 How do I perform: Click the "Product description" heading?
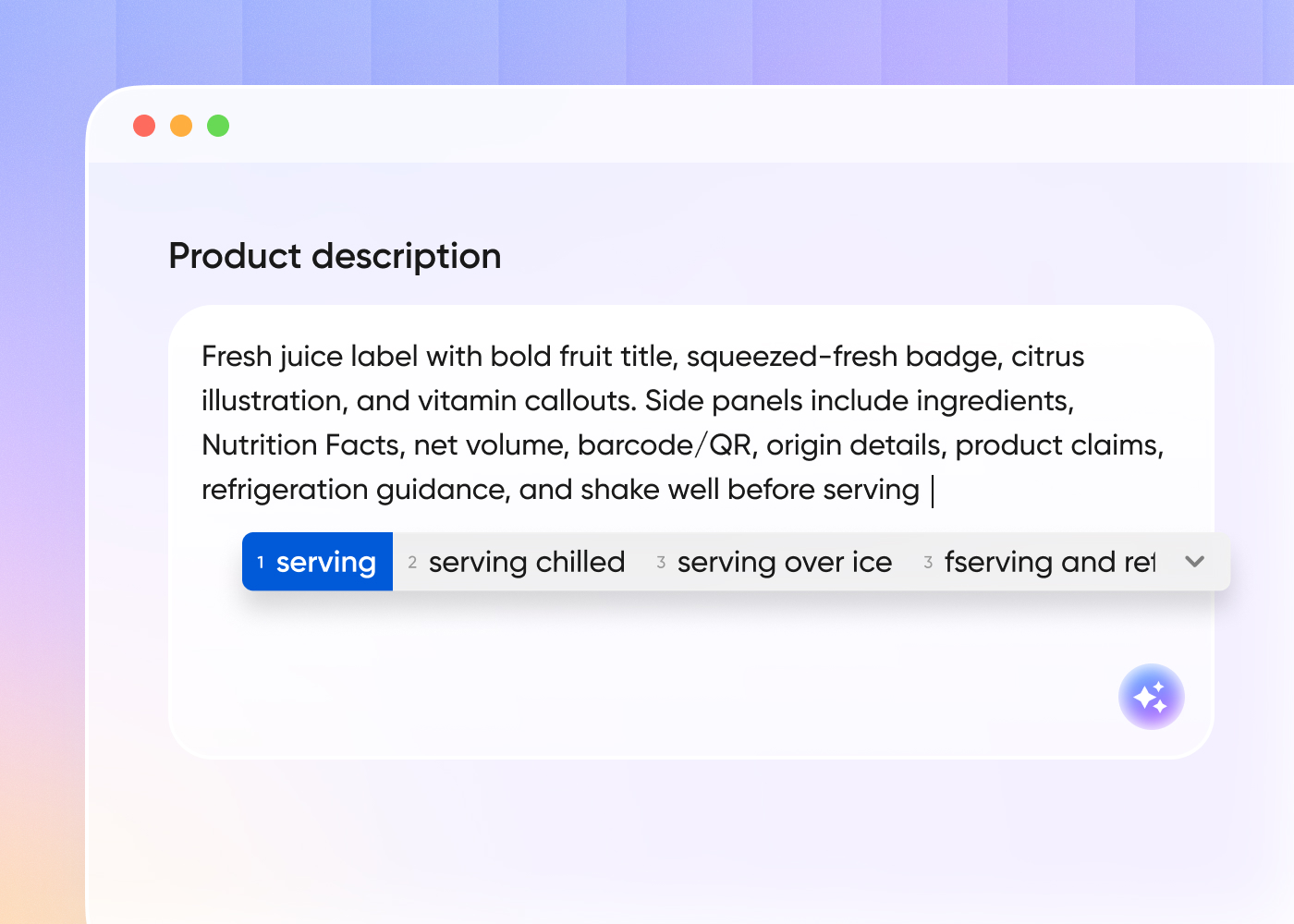pos(335,256)
